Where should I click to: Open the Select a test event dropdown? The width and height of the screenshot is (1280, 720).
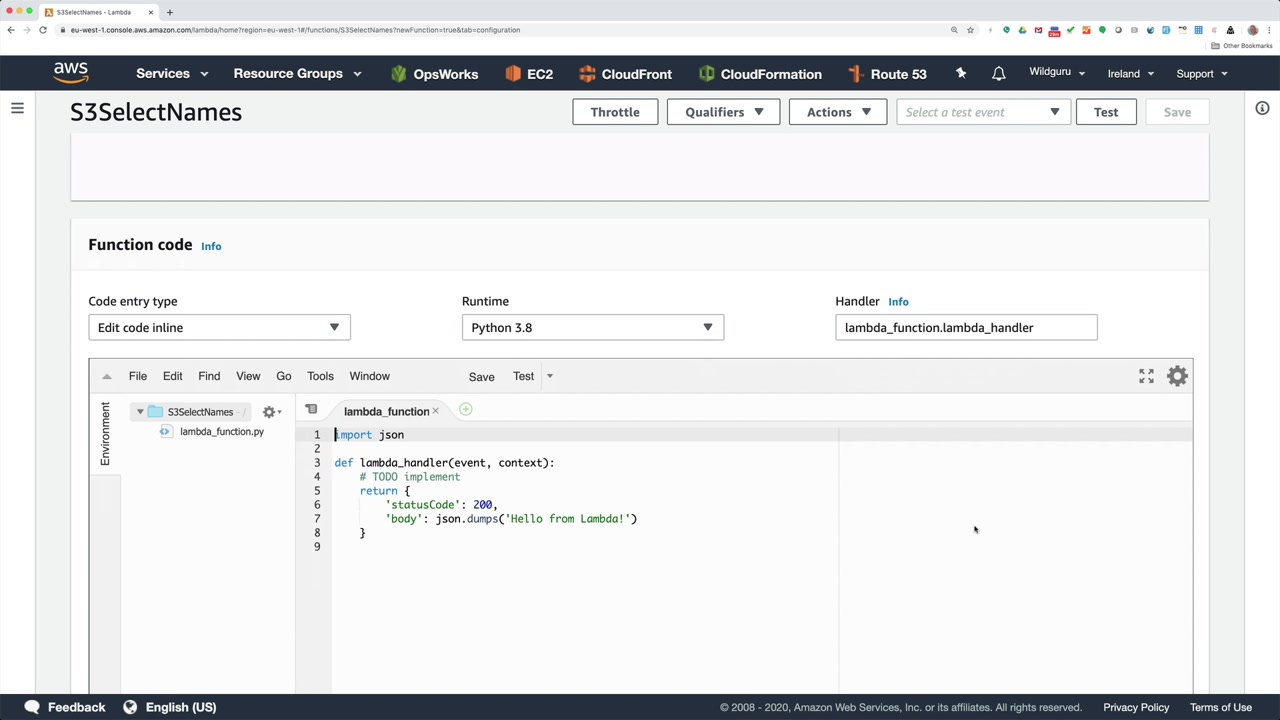tap(983, 112)
